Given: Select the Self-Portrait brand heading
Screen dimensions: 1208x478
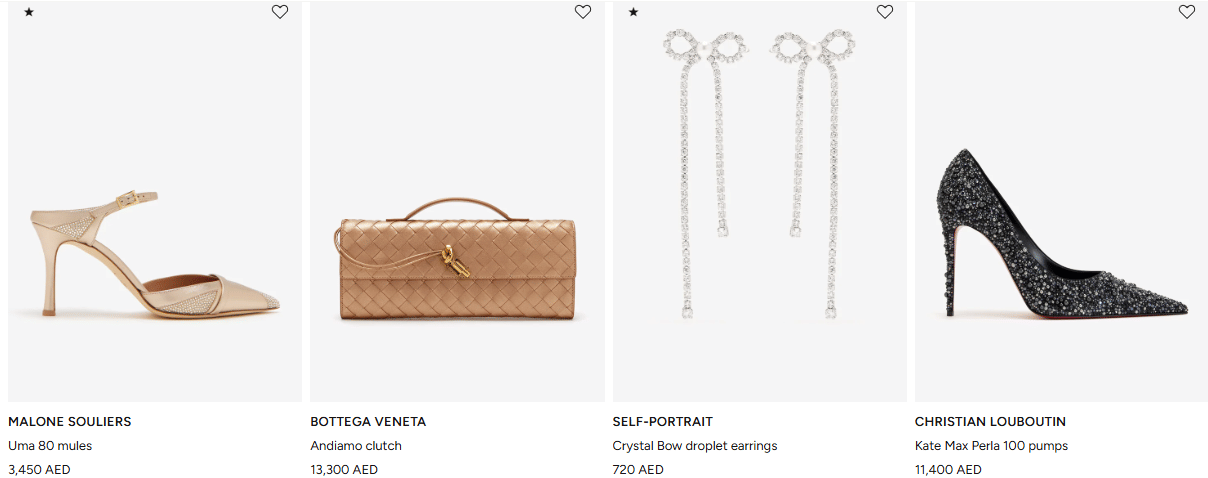Looking at the screenshot, I should click(x=662, y=422).
